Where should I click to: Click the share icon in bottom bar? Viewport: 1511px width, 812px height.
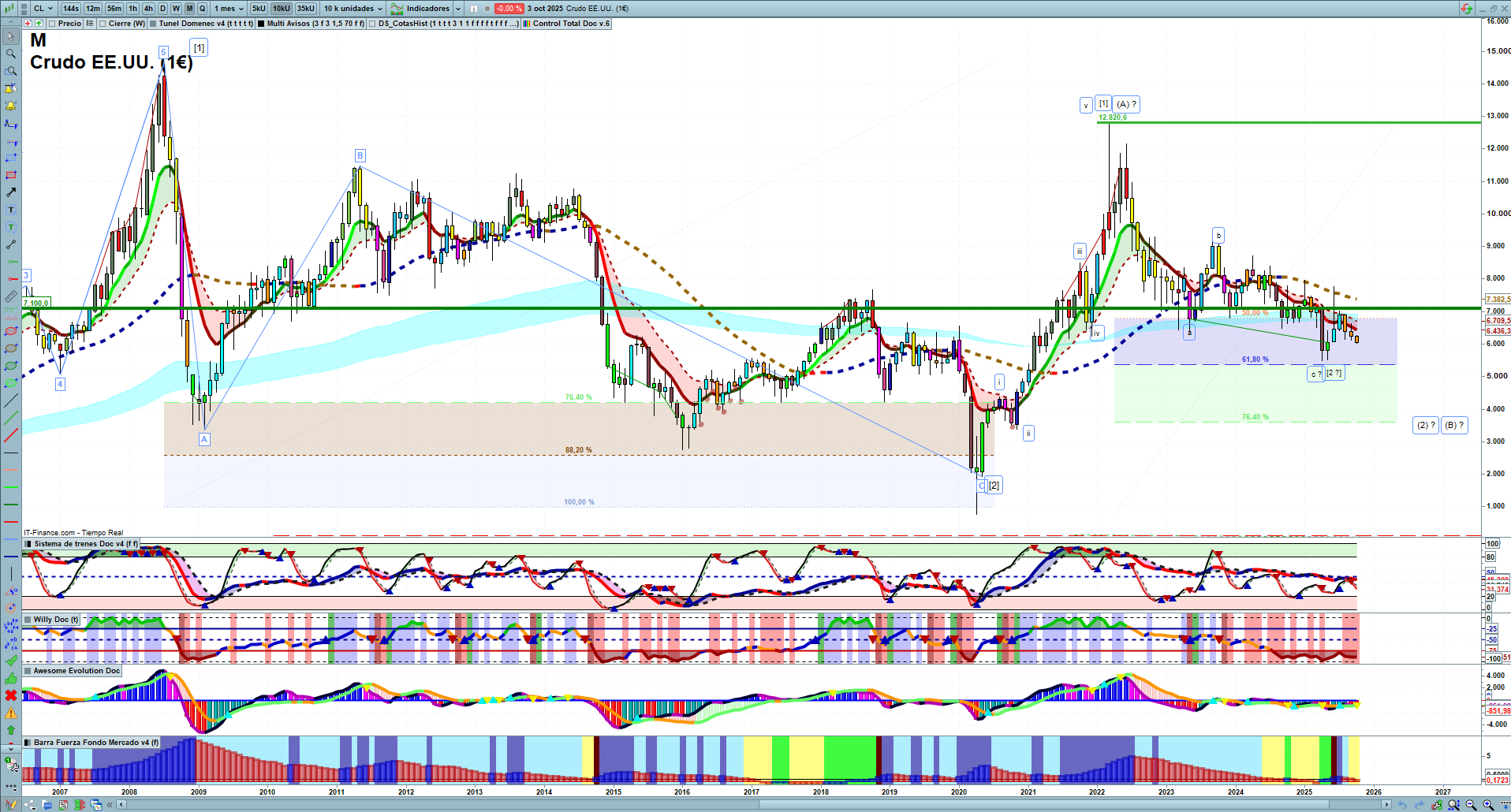click(30, 805)
